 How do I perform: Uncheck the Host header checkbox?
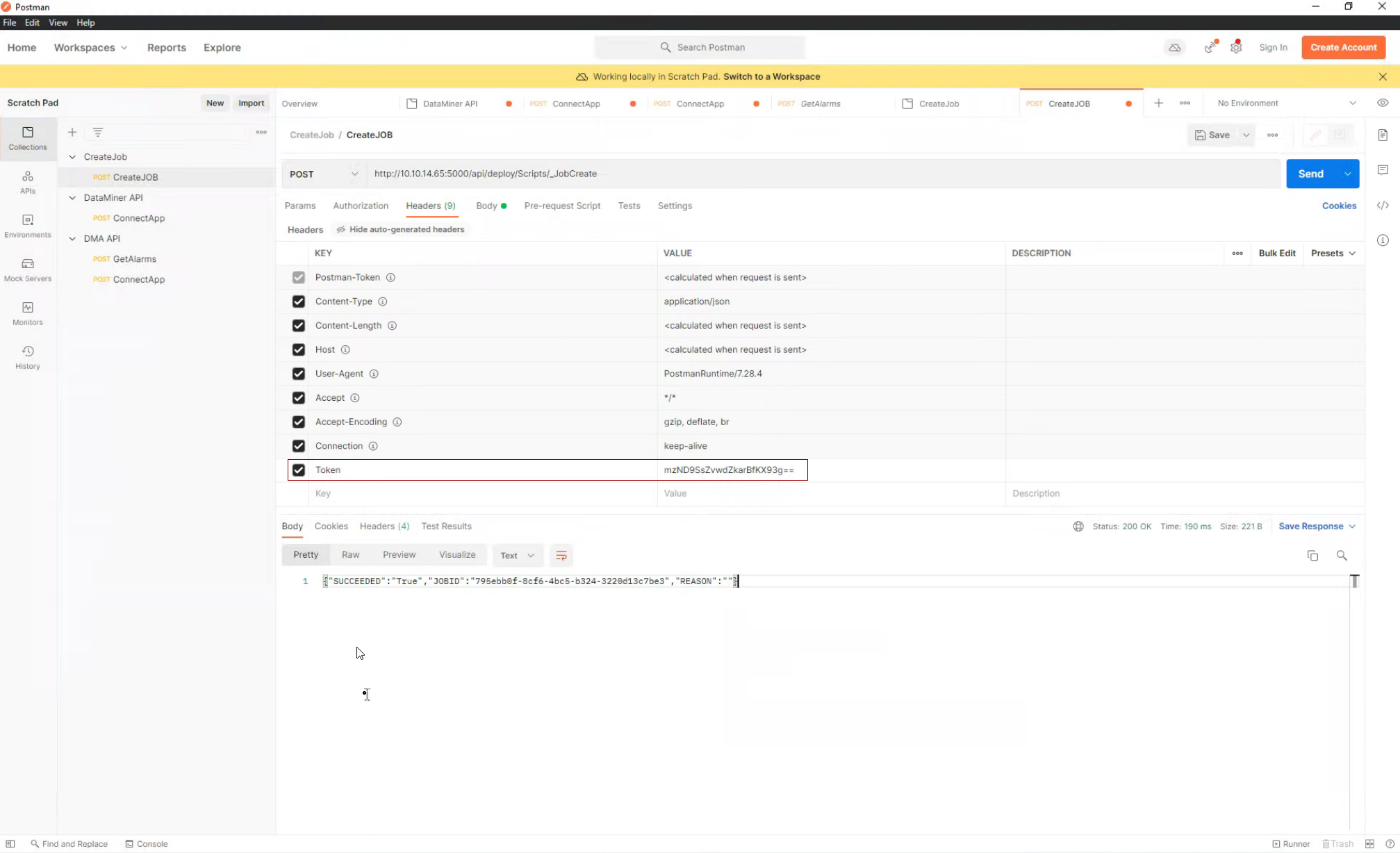(x=299, y=349)
